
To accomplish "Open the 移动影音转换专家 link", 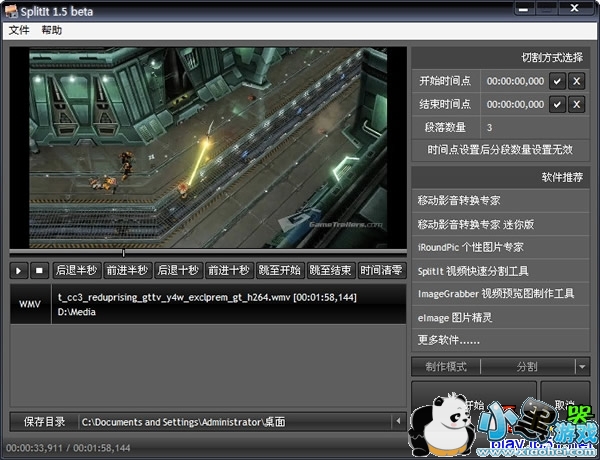I will point(501,201).
